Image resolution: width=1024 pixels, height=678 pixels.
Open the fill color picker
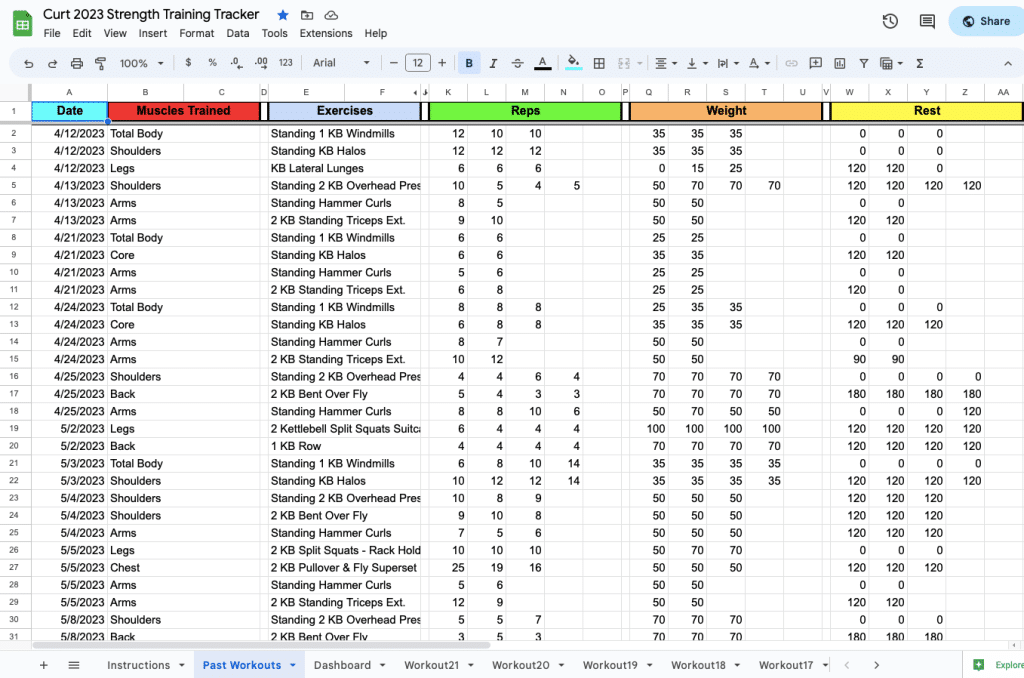pos(573,63)
